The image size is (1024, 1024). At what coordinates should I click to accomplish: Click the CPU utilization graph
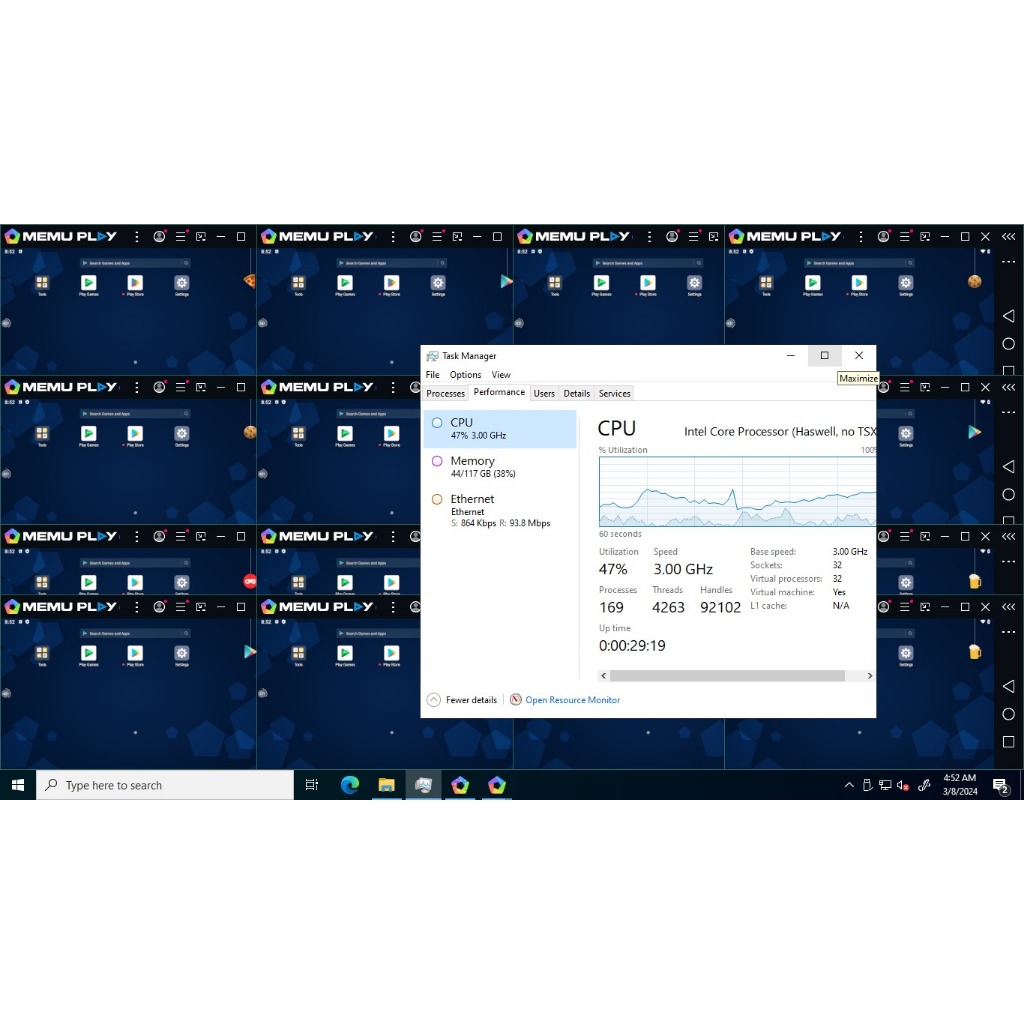[737, 491]
